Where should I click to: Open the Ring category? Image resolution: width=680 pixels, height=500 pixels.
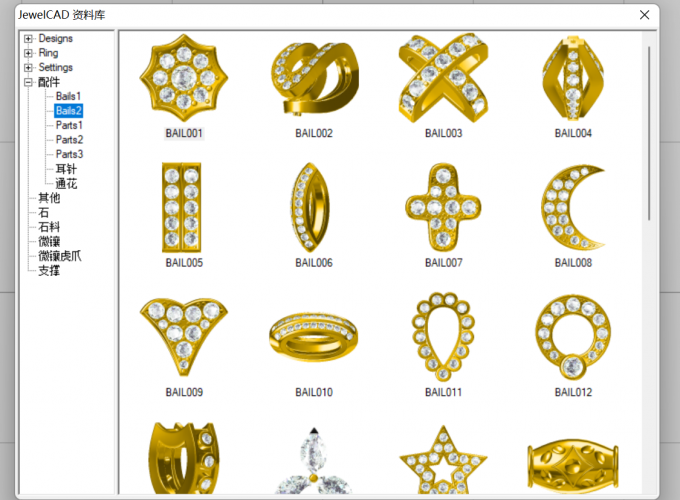point(48,53)
